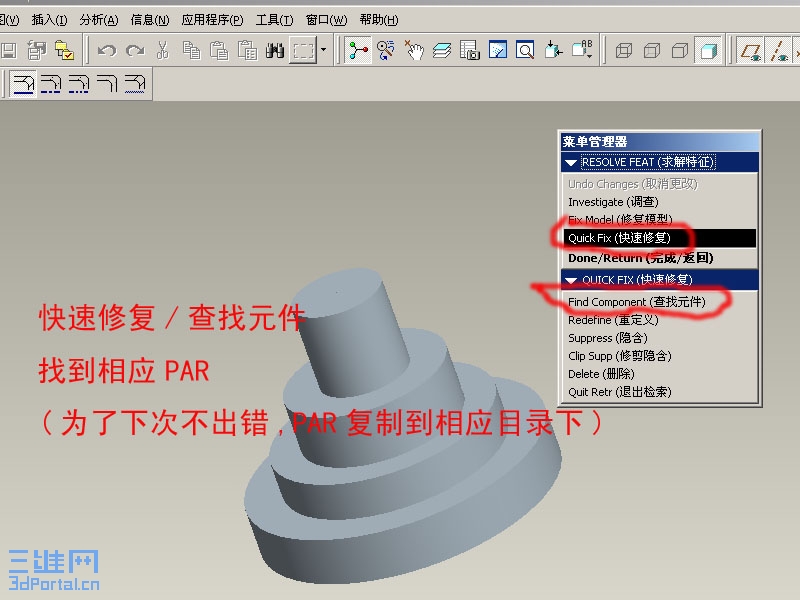Image resolution: width=800 pixels, height=600 pixels.
Task: Open the 信息(N) menu
Action: [x=149, y=20]
